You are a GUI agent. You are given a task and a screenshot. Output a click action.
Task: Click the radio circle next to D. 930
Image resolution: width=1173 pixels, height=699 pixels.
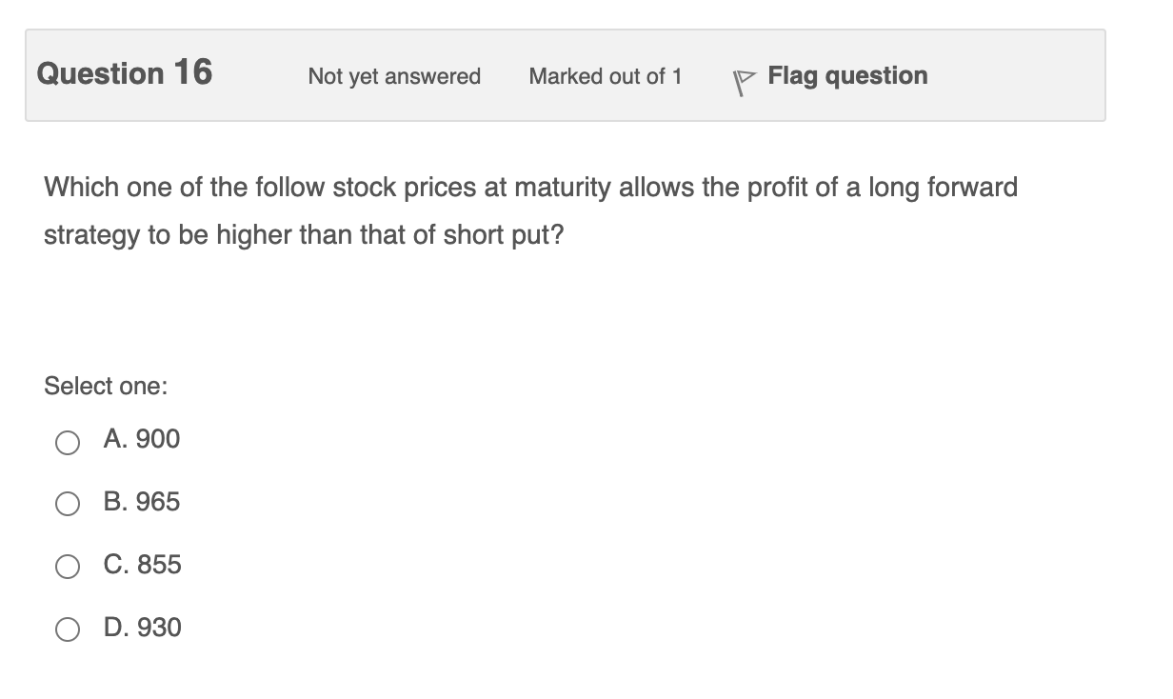tap(68, 629)
